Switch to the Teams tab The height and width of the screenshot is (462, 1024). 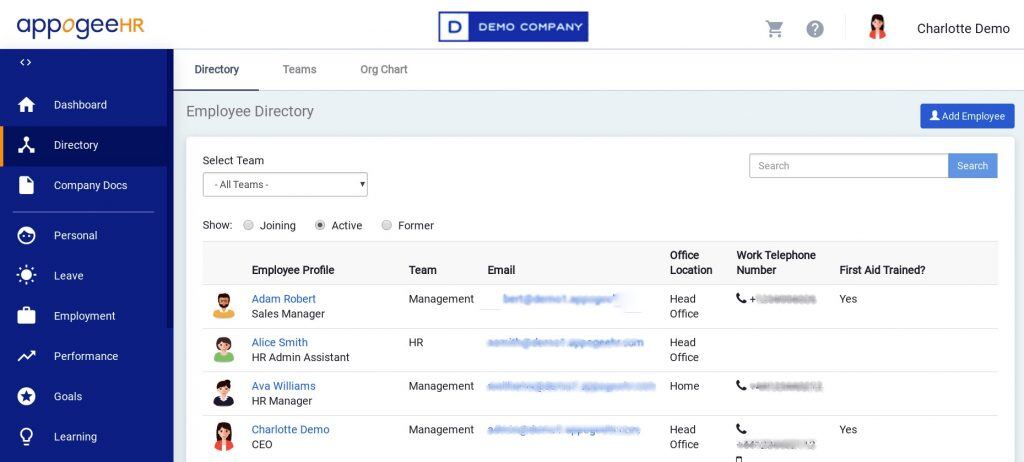299,70
